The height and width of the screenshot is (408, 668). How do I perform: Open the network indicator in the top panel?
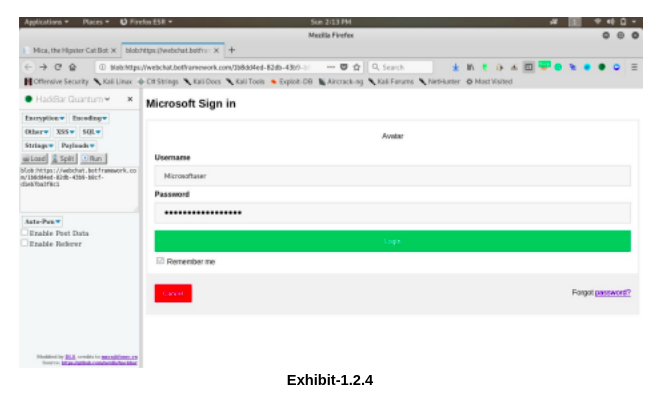tap(598, 22)
